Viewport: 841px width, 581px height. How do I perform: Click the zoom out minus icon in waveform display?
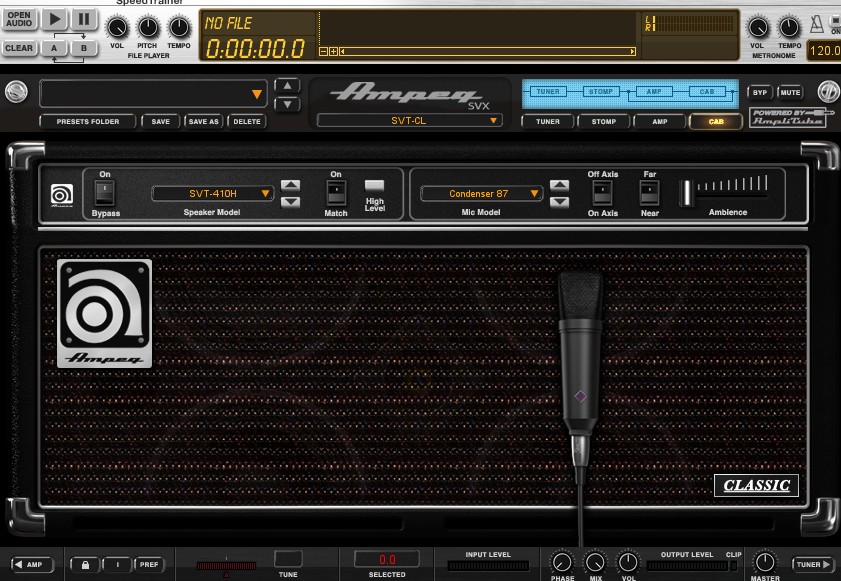point(323,52)
